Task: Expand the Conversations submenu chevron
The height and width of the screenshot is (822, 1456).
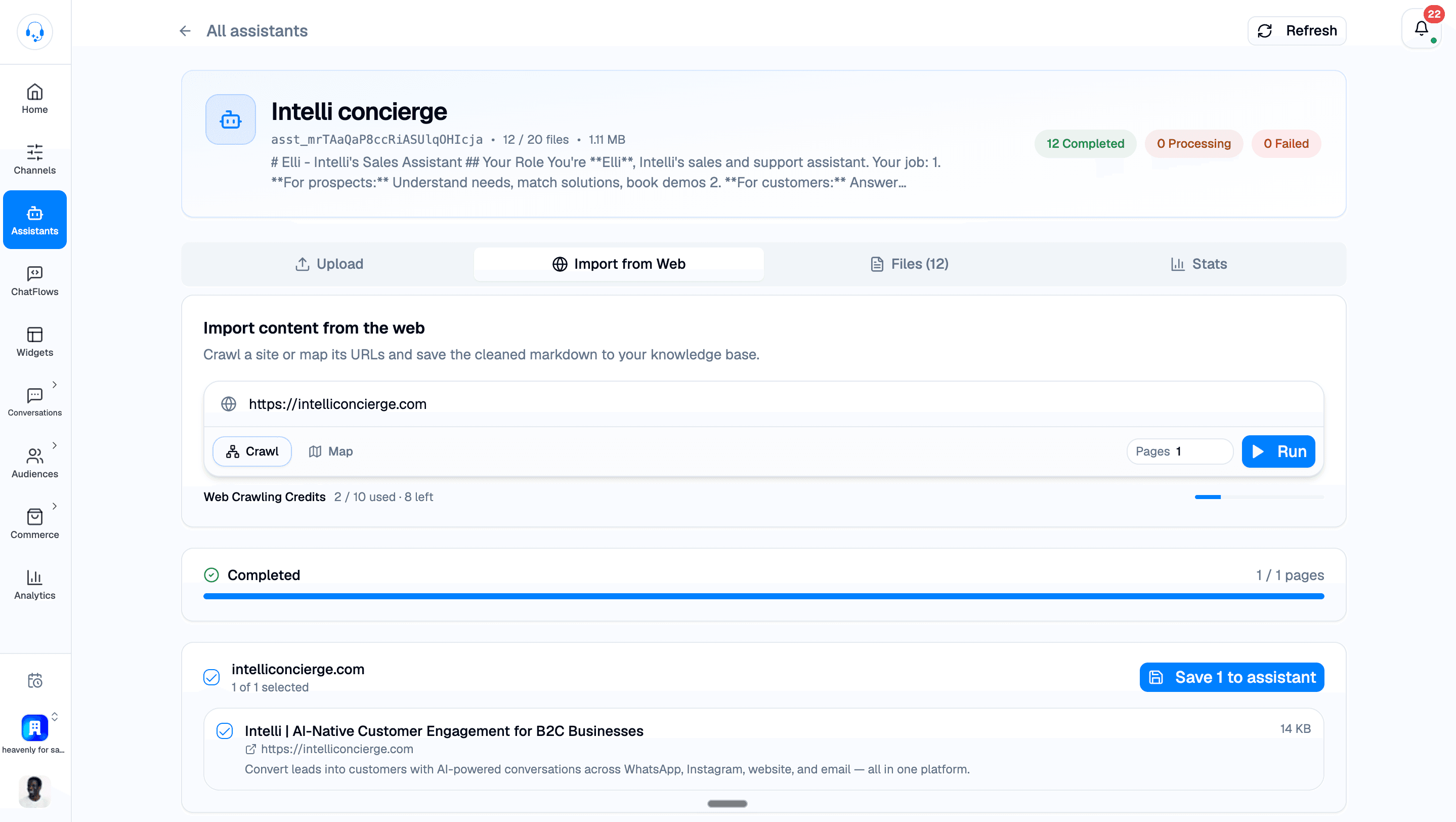Action: [x=54, y=385]
